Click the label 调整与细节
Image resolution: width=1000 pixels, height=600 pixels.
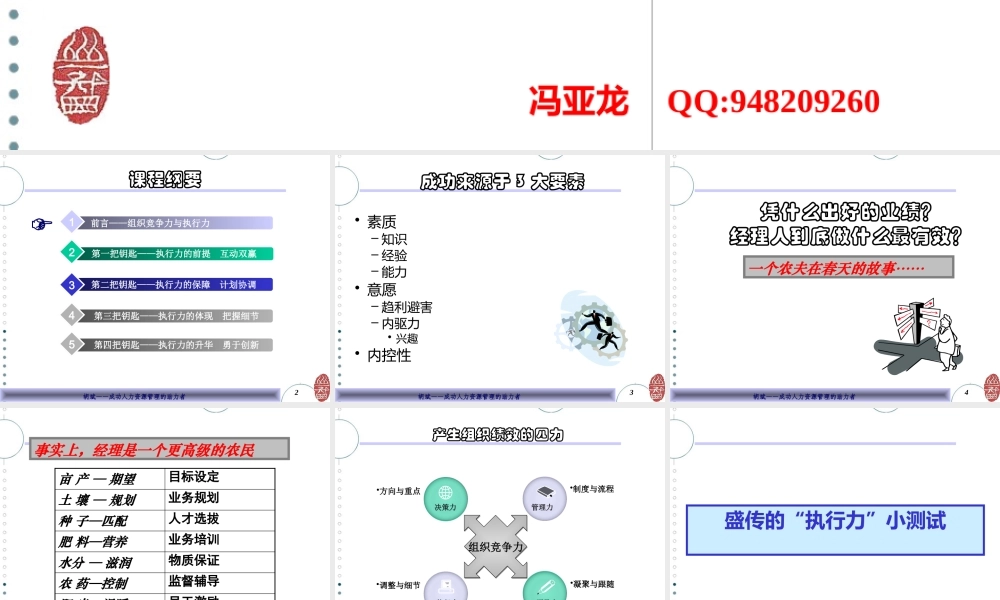pos(399,585)
